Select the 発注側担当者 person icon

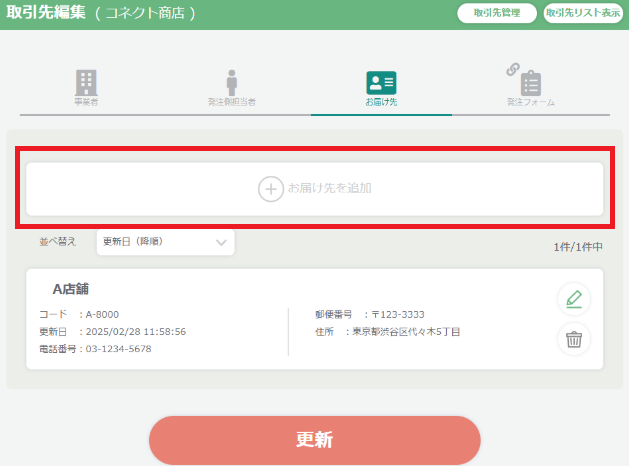tap(231, 83)
